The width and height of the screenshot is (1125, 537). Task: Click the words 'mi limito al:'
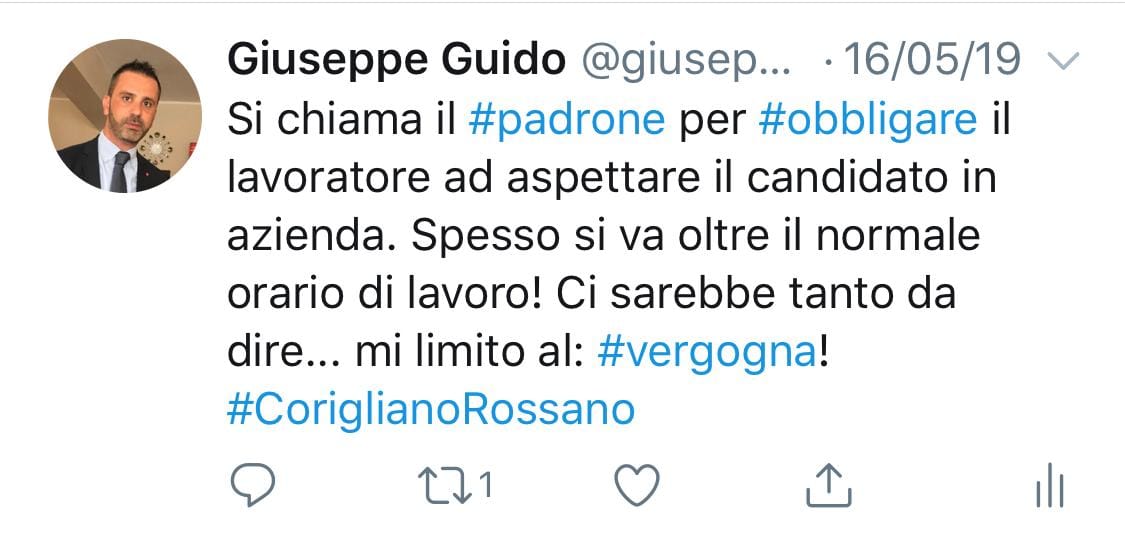pos(468,353)
